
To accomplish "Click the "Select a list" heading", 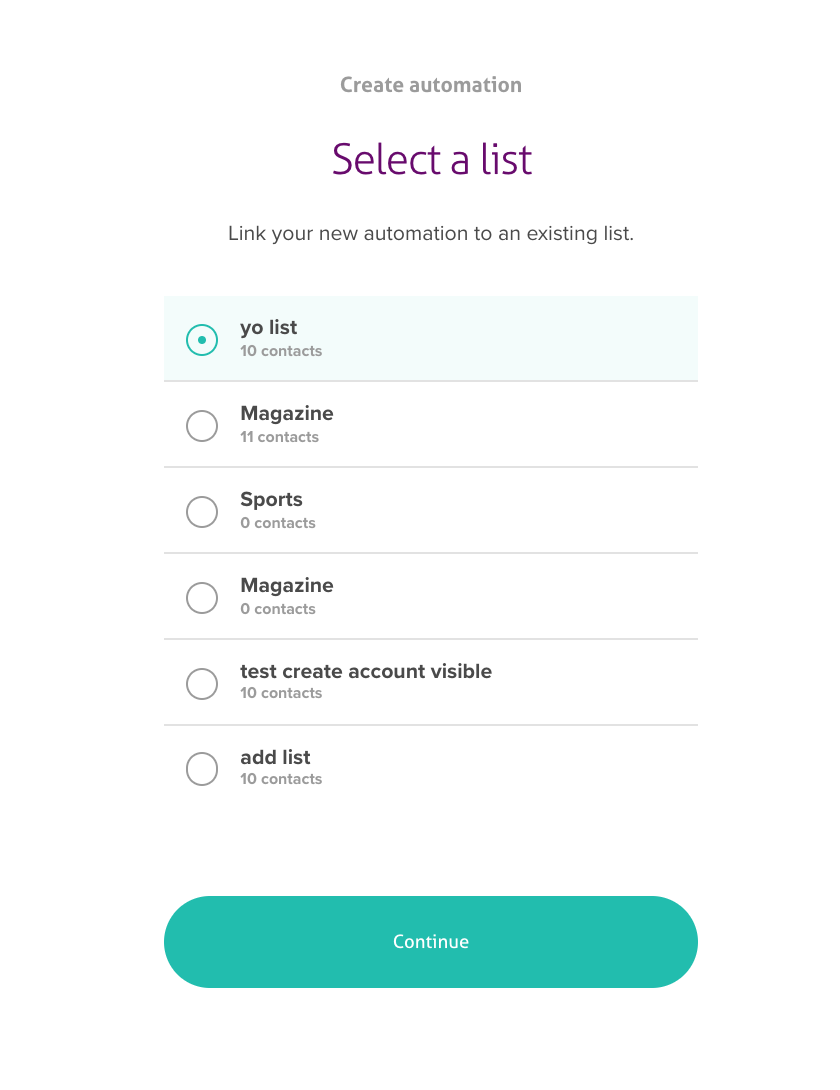I will coord(432,159).
